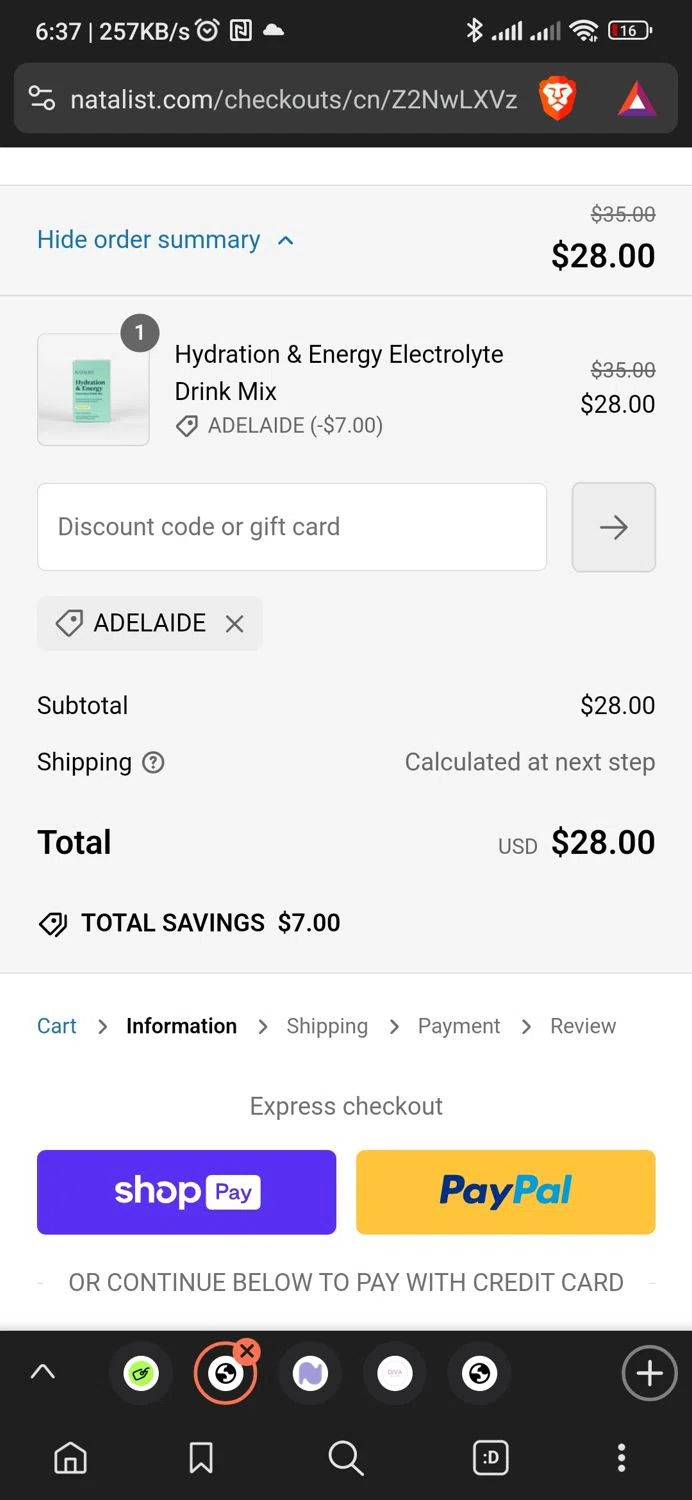This screenshot has height=1500, width=692.
Task: Tap the search magnifier icon
Action: coord(346,1458)
